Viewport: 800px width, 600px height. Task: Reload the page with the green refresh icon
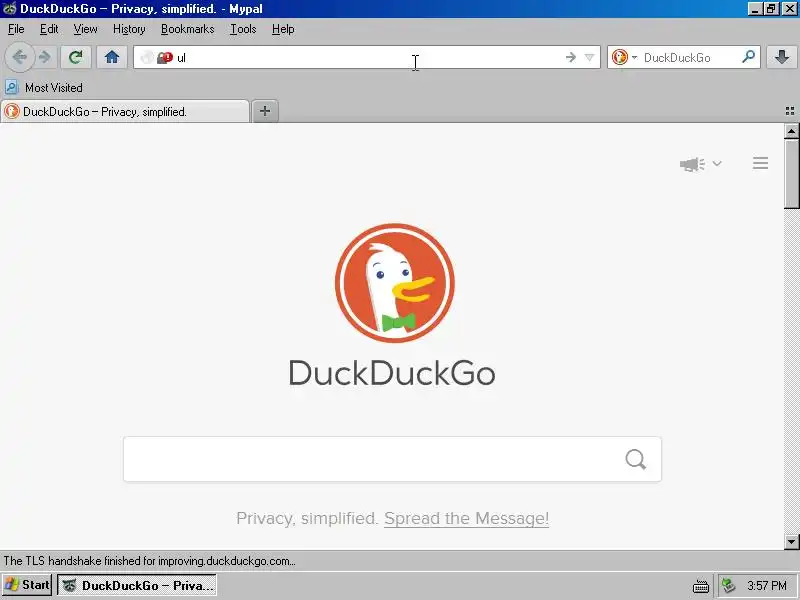(x=76, y=57)
